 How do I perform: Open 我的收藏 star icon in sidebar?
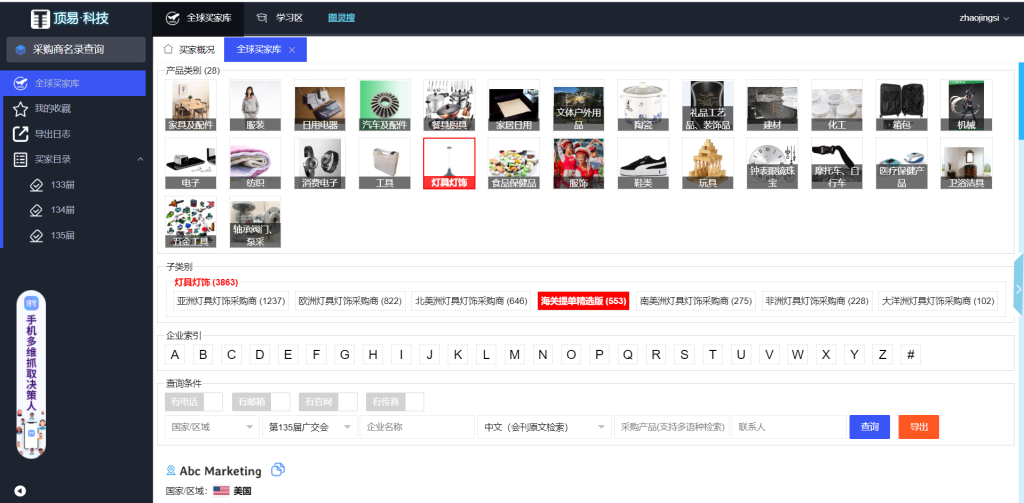click(x=20, y=108)
